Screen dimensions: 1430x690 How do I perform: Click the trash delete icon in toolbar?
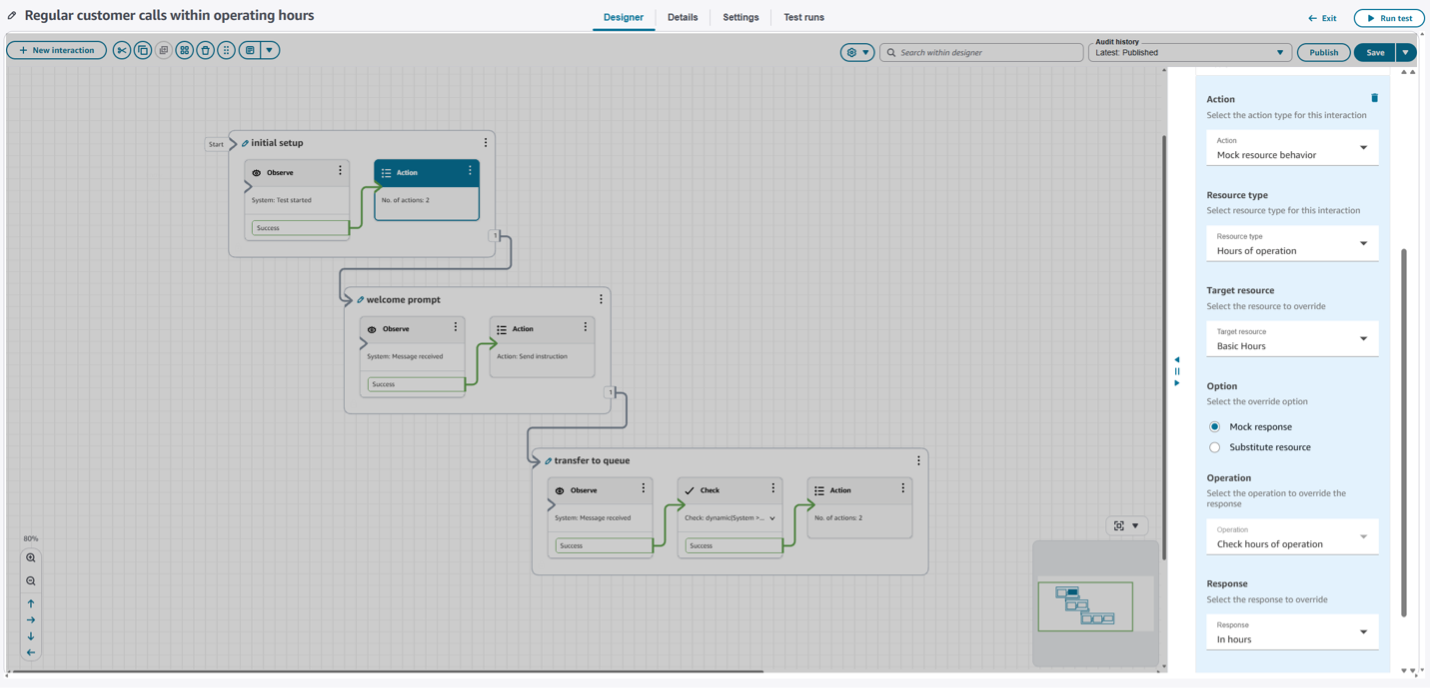click(205, 50)
